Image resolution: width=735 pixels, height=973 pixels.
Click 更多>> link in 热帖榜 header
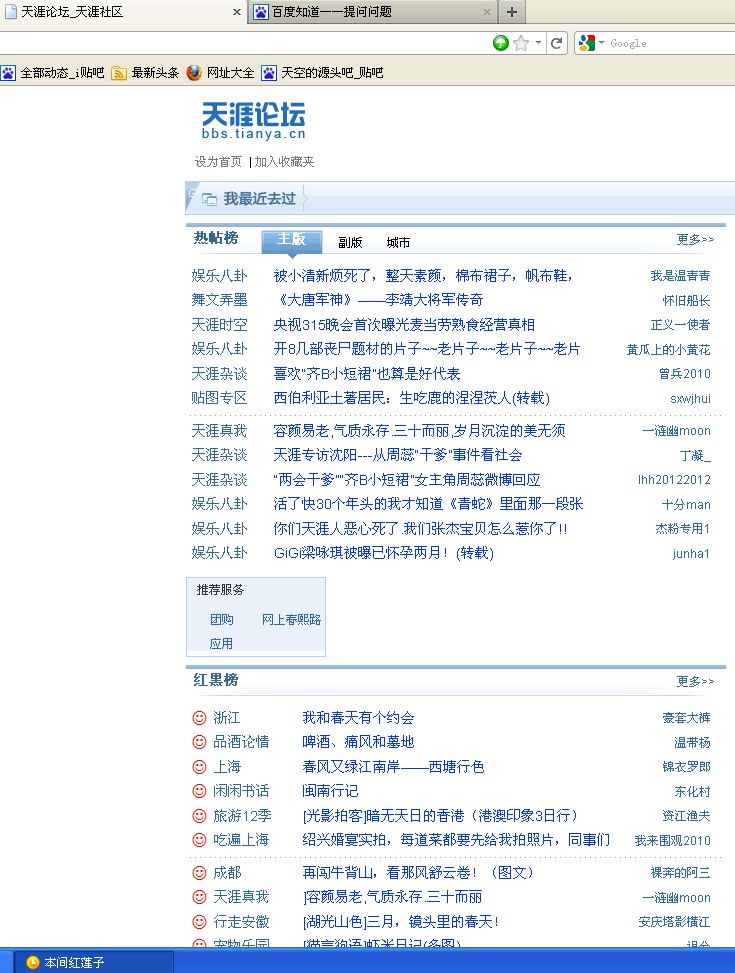(695, 240)
